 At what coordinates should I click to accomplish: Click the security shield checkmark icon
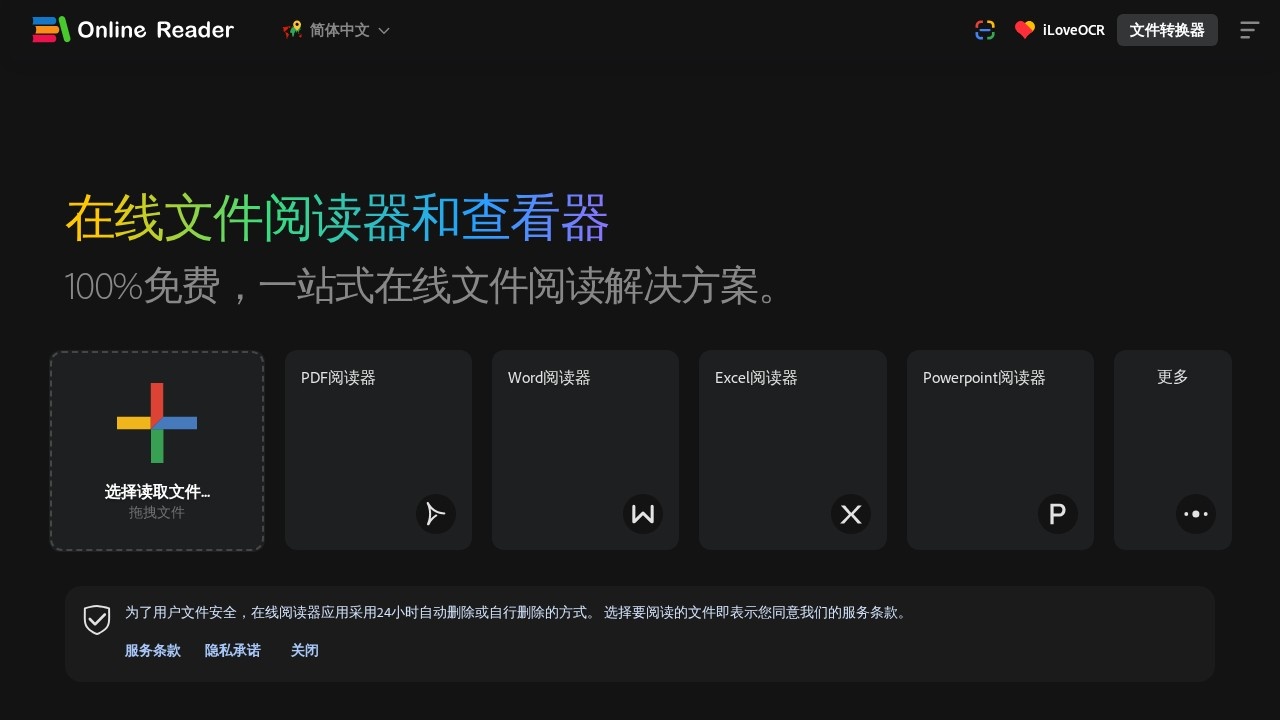pos(97,620)
